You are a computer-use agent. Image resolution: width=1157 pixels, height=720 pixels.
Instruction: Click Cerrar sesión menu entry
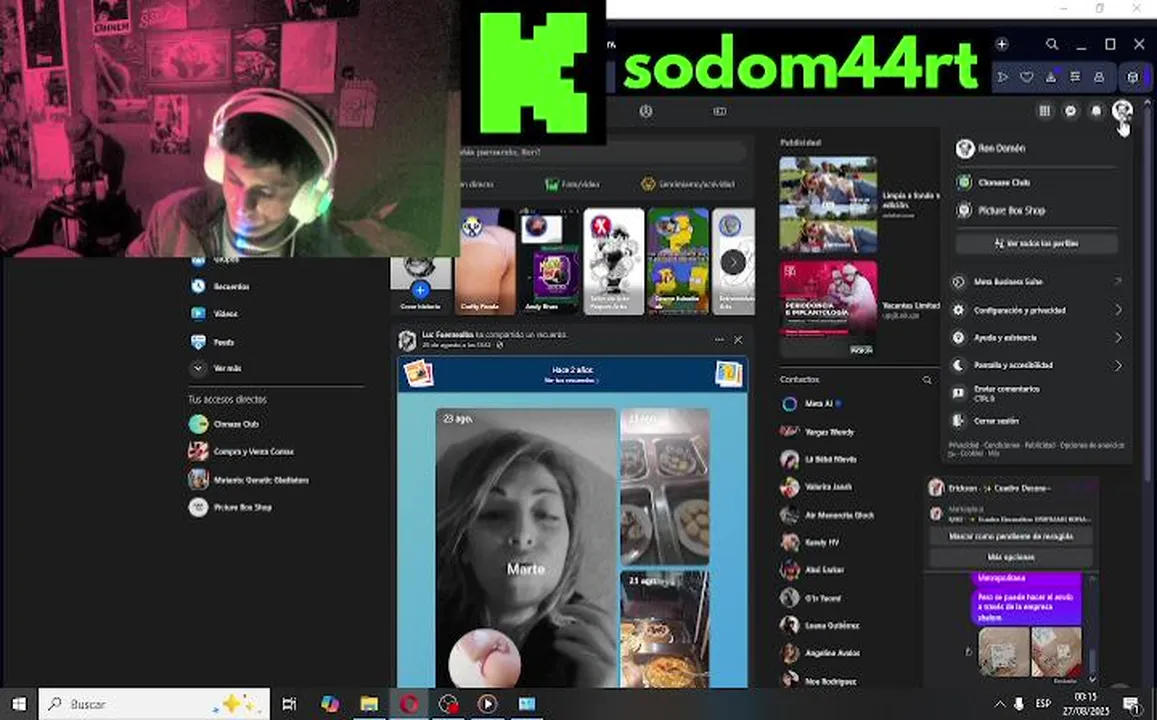[1037, 421]
